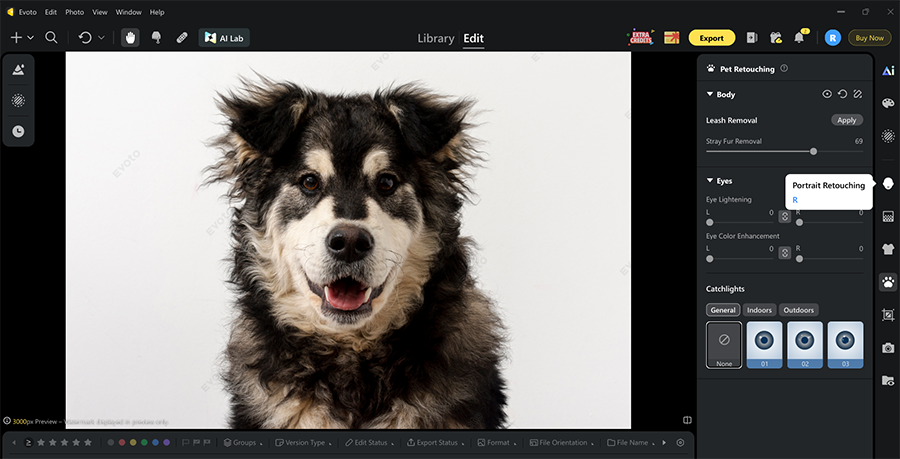Click the magnifier zoom icon in top toolbar

[51, 38]
